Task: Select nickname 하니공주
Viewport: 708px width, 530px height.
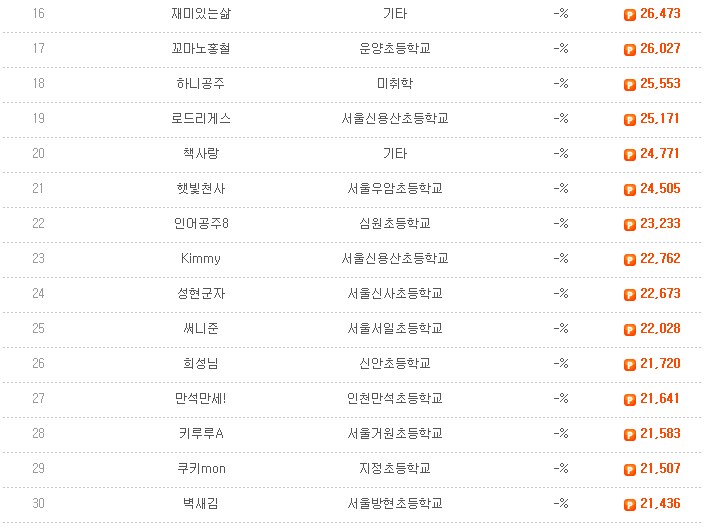Action: 201,84
